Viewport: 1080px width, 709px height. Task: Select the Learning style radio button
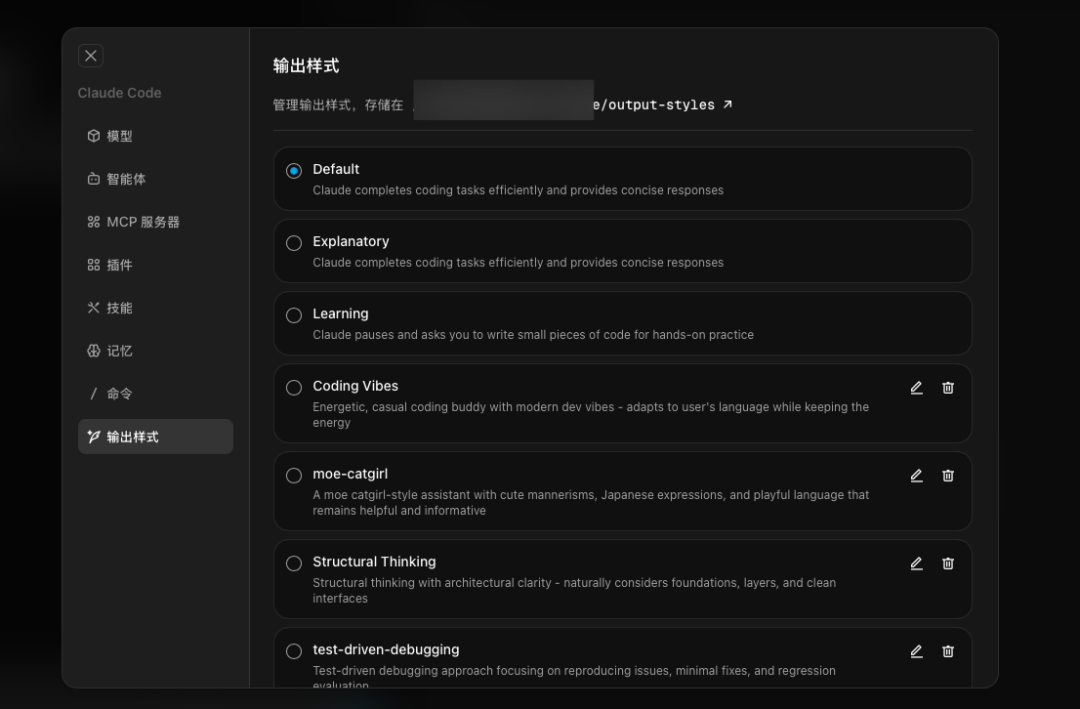pyautogui.click(x=294, y=315)
